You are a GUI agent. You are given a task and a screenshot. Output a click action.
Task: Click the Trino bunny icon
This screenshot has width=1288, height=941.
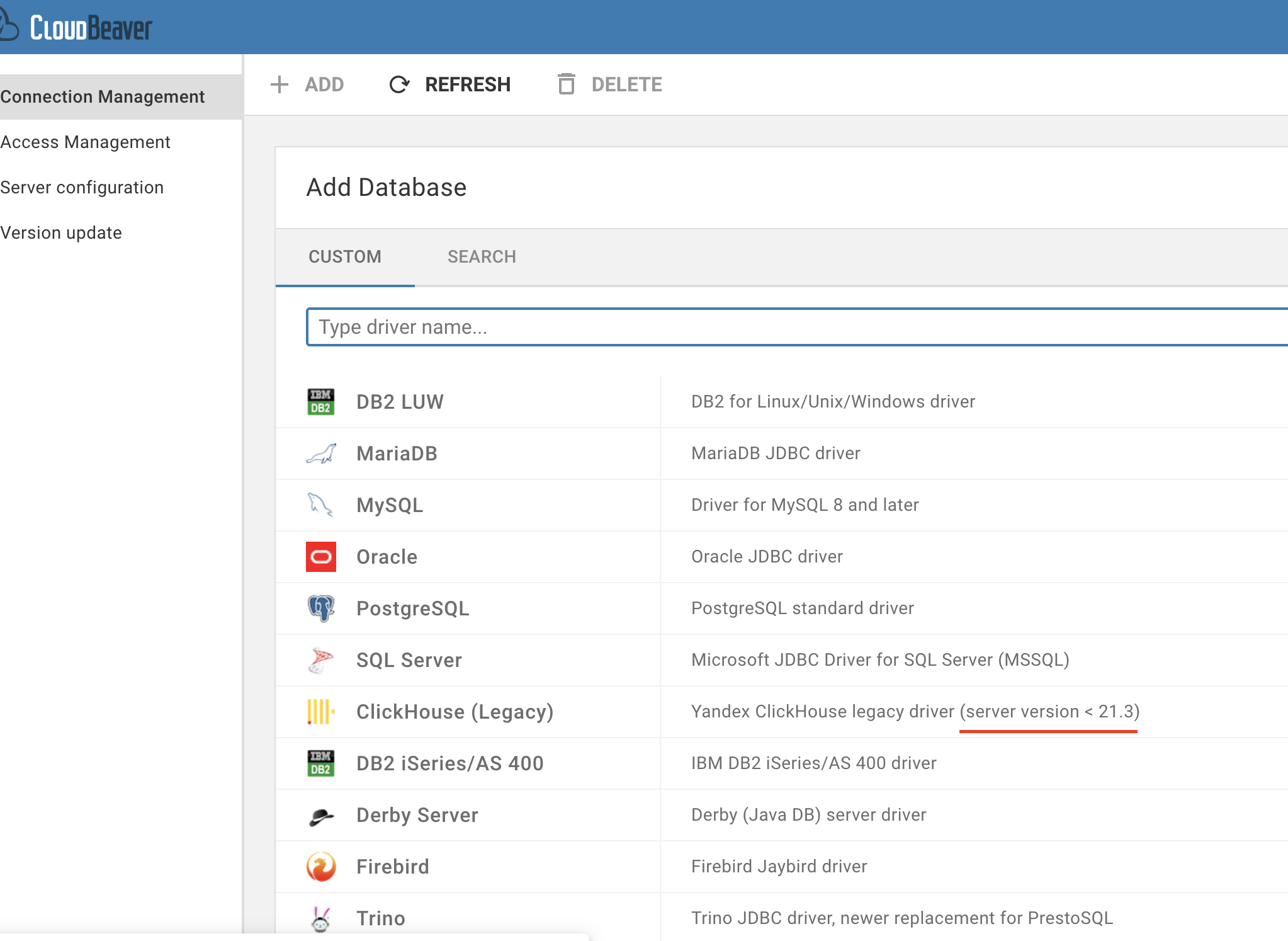[321, 918]
